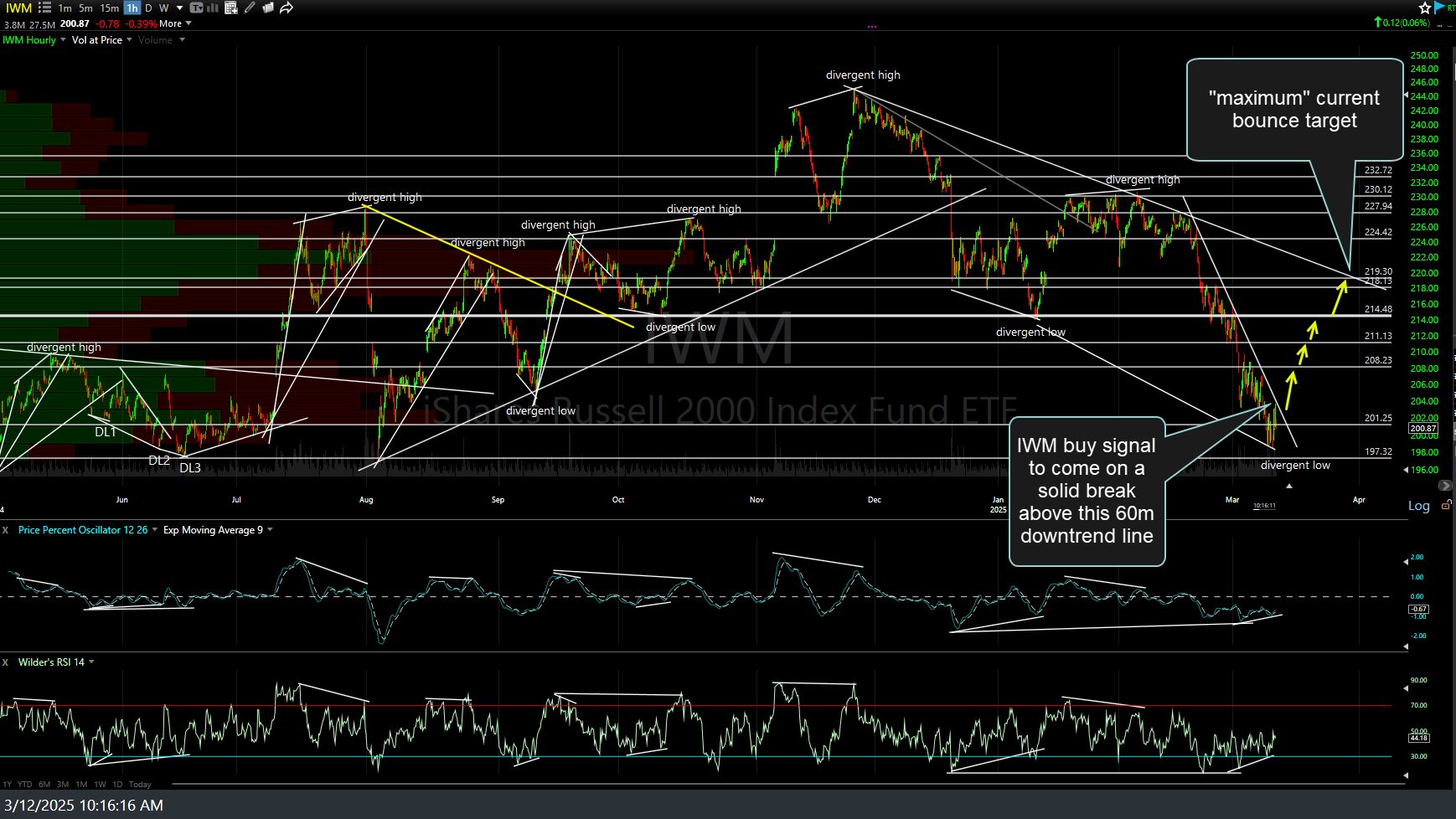Close the Wilder's RSI panel

[x=6, y=662]
